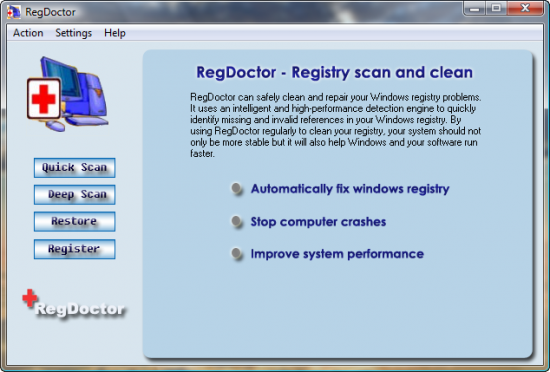Click the Register button

point(74,249)
